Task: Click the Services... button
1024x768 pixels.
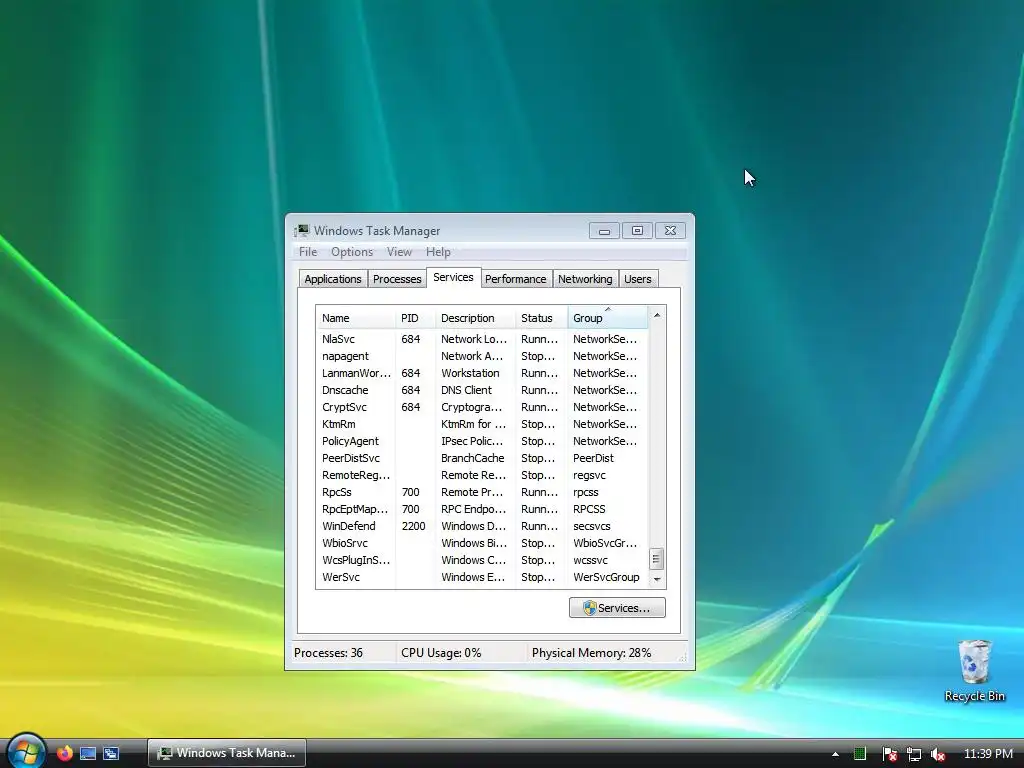Action: click(x=617, y=608)
